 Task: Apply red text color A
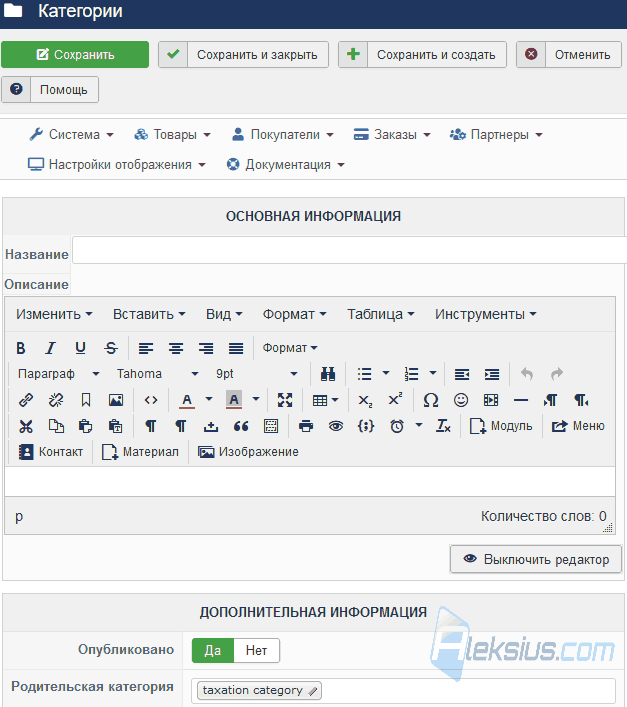pyautogui.click(x=187, y=400)
